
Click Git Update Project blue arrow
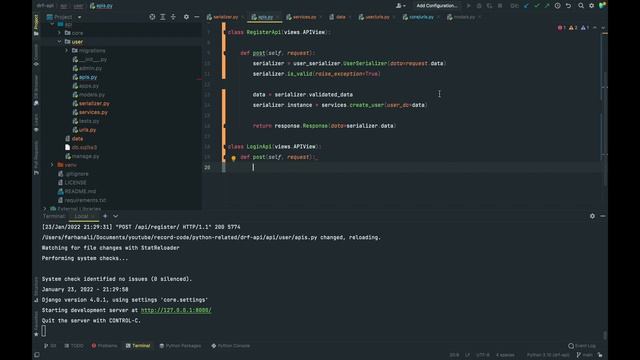coord(526,6)
